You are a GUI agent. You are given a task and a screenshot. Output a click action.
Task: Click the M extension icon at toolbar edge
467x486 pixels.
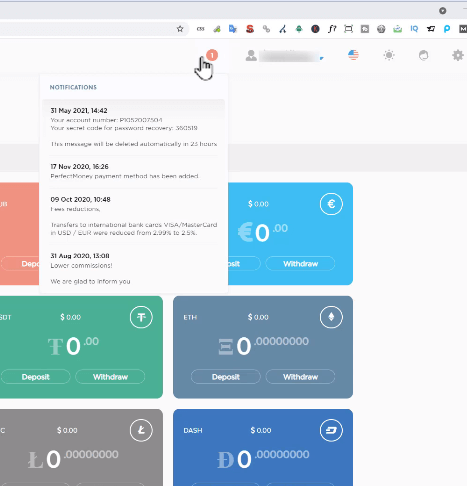pos(463,29)
